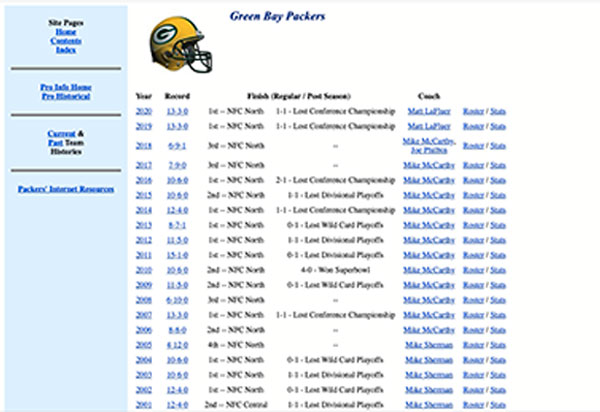This screenshot has width=600, height=412.
Task: Open the 2018 season year link
Action: (x=143, y=146)
